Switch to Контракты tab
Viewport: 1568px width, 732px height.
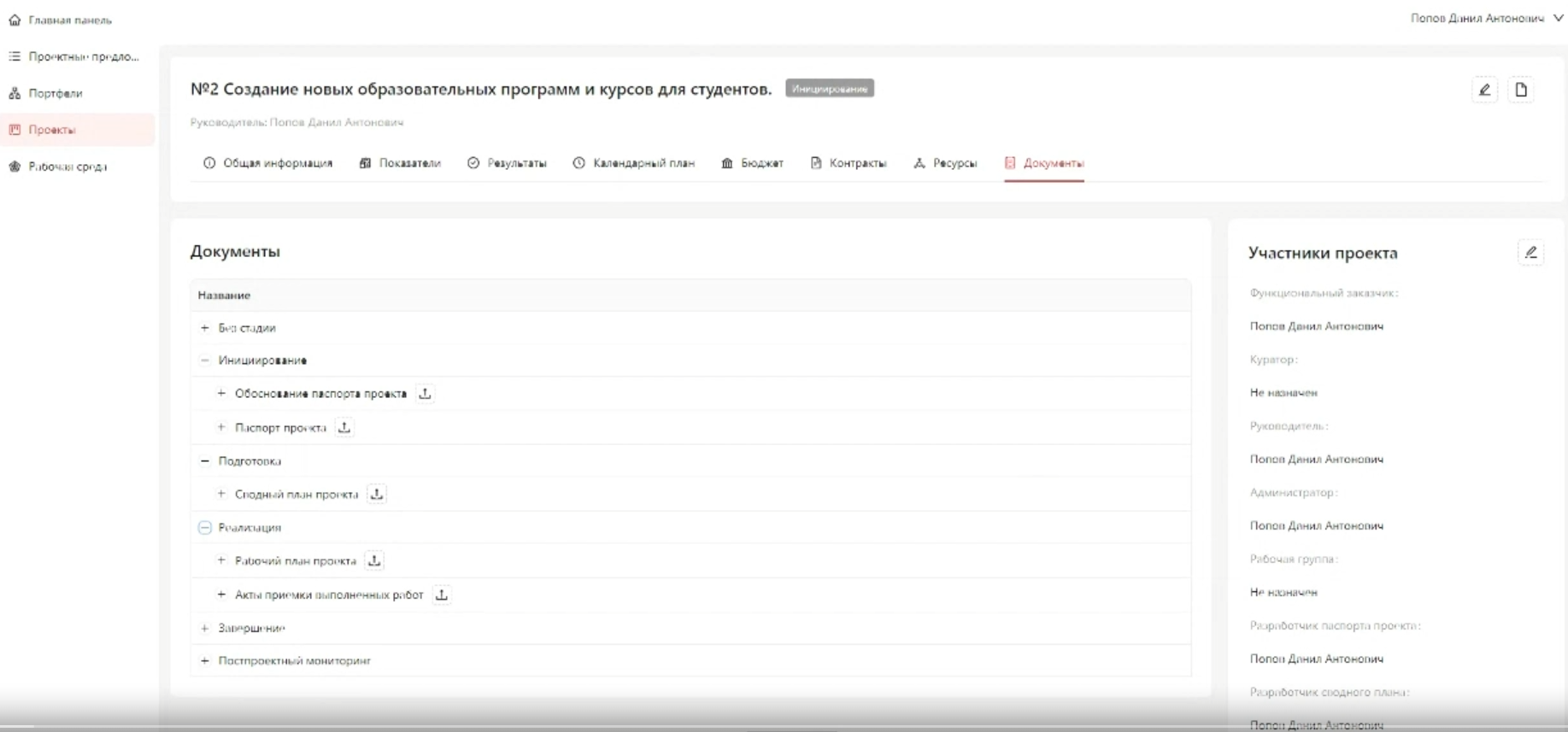click(848, 163)
